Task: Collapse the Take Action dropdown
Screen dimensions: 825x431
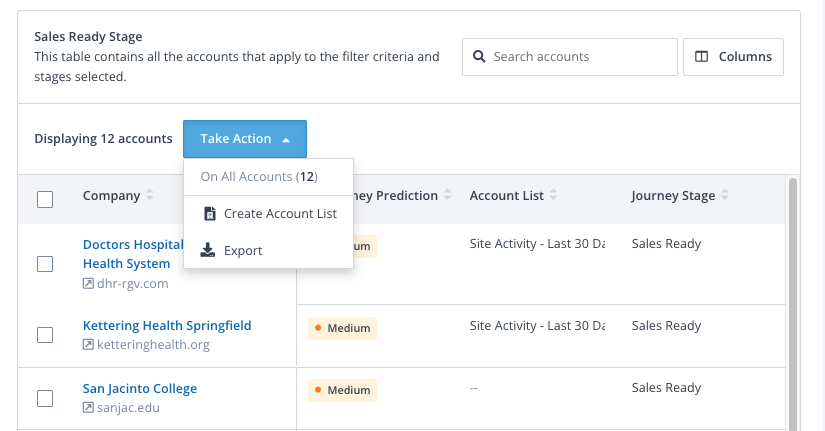Action: (x=244, y=139)
